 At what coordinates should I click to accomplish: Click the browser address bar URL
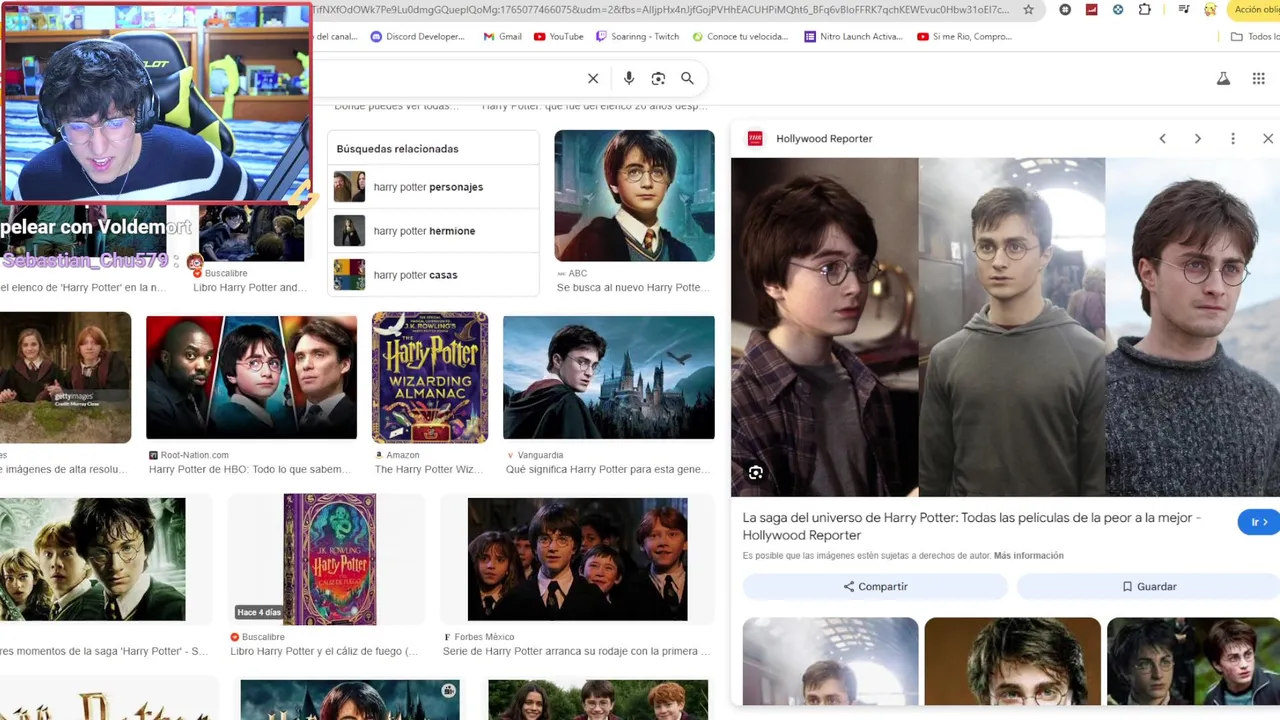(x=660, y=10)
